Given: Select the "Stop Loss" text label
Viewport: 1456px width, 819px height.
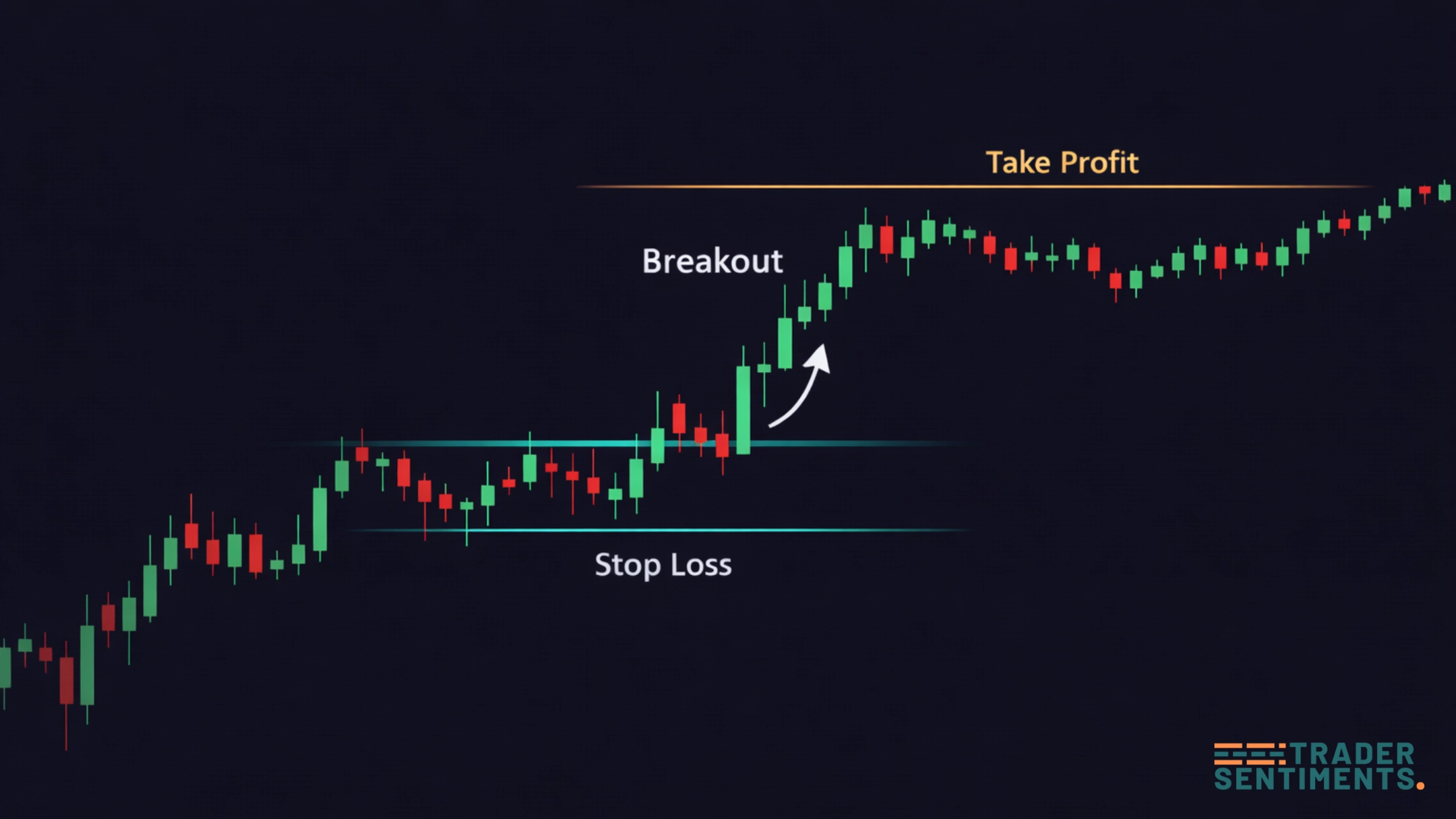Looking at the screenshot, I should tap(663, 565).
